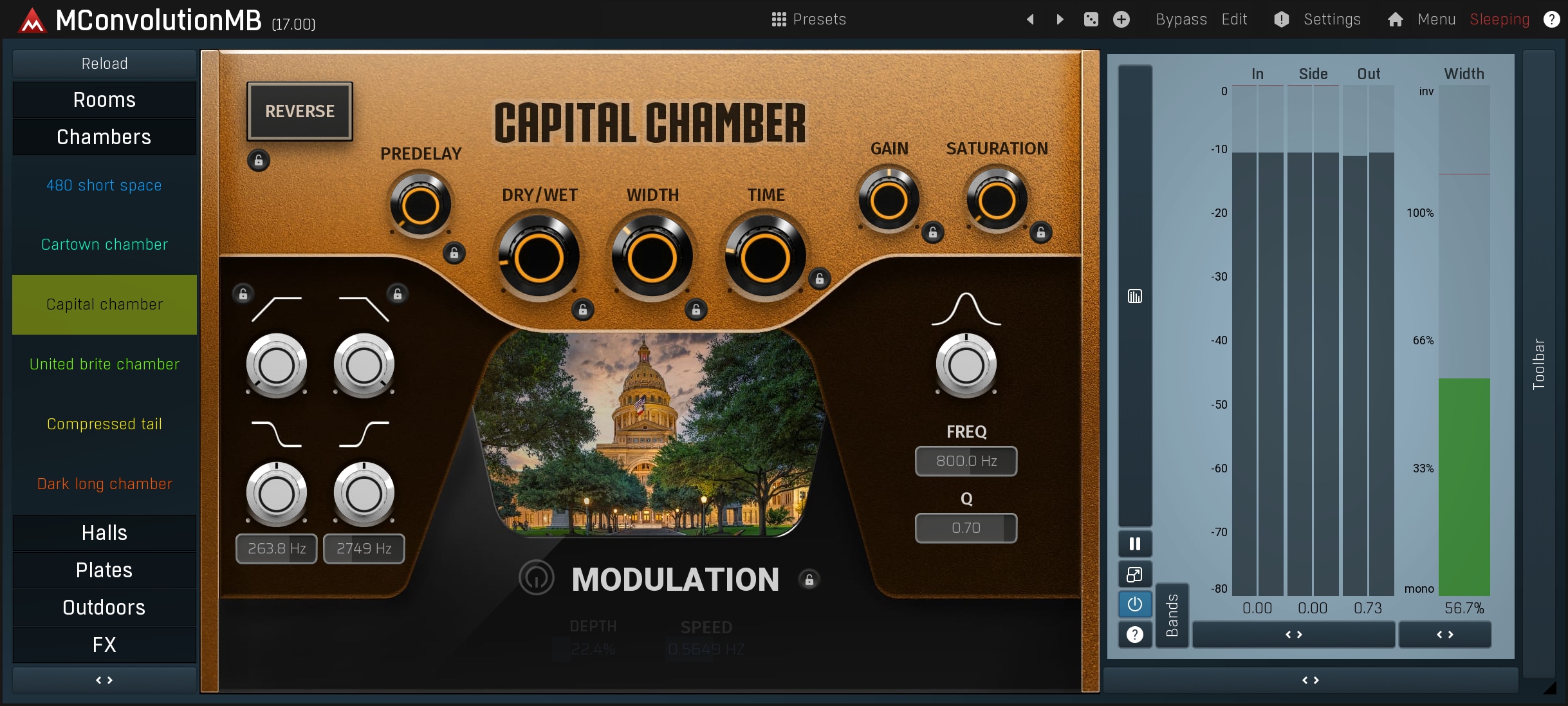Expand the Outdoors category
This screenshot has height=706, width=1568.
[x=104, y=608]
